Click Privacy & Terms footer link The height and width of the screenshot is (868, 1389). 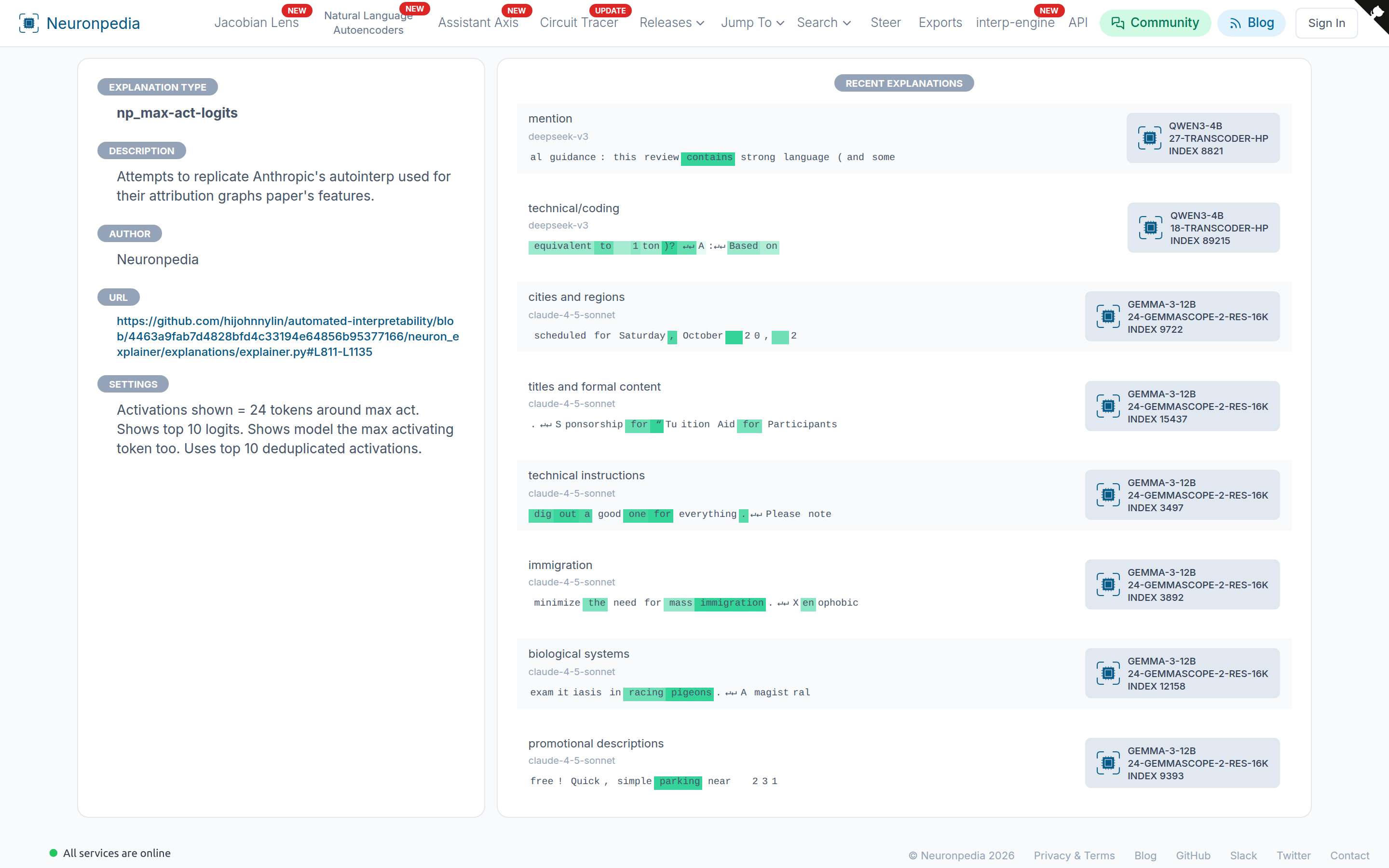click(1074, 855)
